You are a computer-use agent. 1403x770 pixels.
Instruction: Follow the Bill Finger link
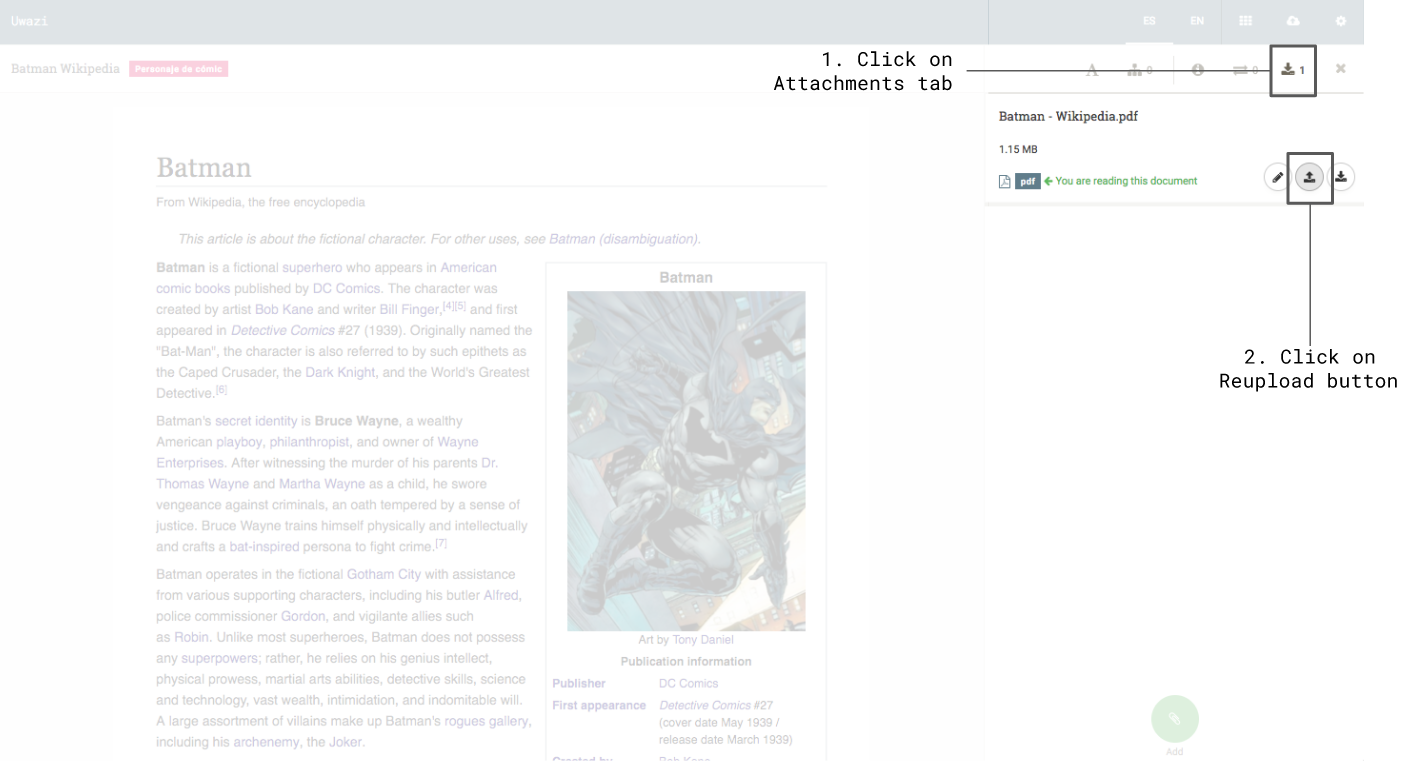(x=410, y=309)
